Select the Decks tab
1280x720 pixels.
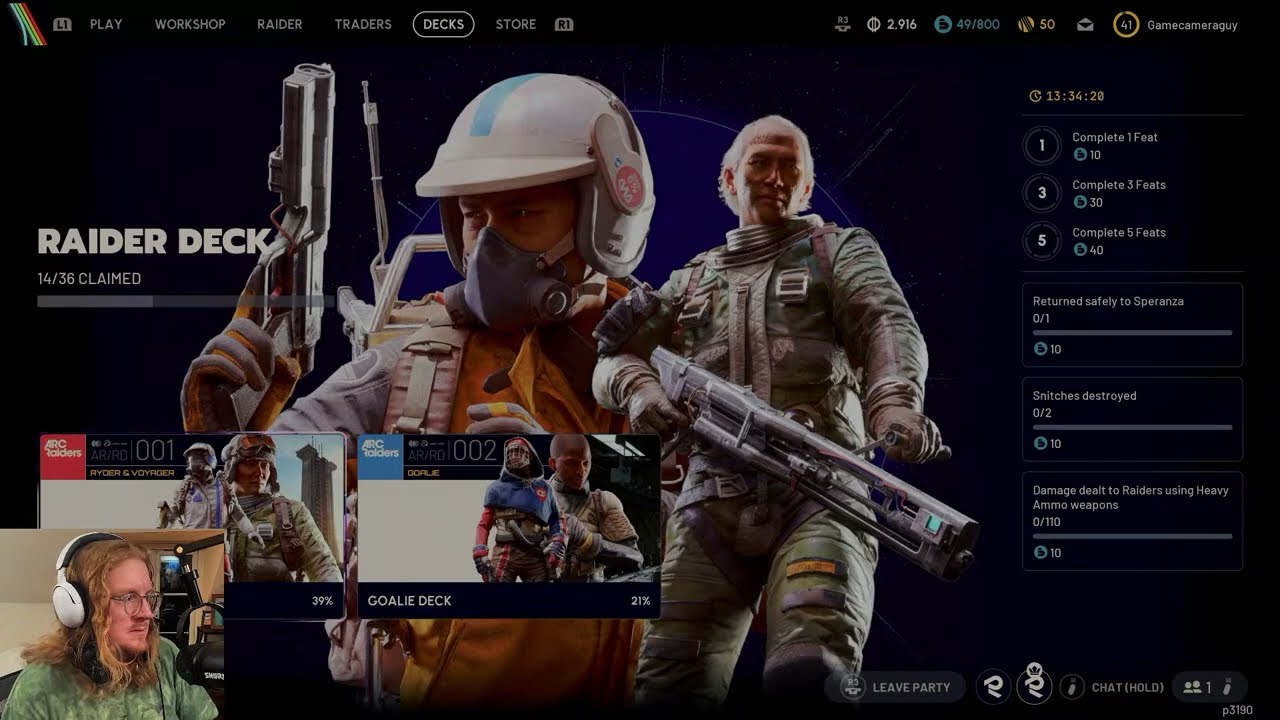point(443,24)
